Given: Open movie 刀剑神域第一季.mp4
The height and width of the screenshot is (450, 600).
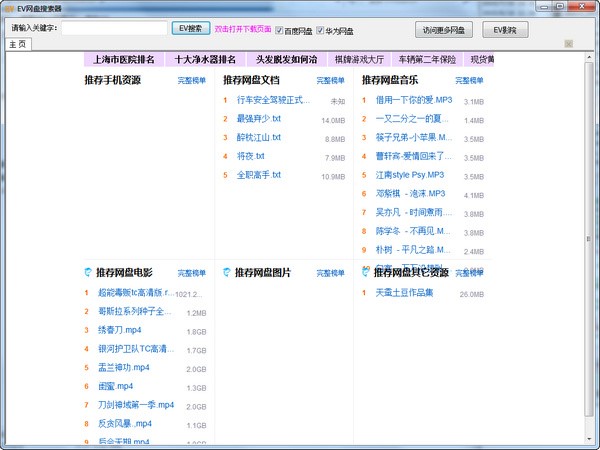Looking at the screenshot, I should (x=136, y=405).
